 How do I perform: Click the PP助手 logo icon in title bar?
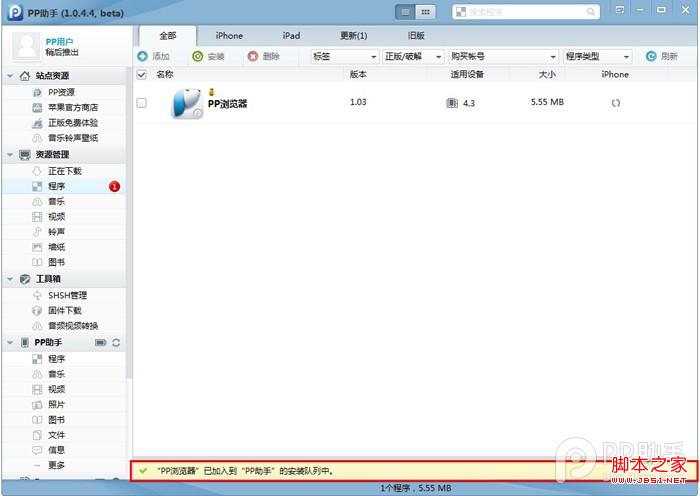pyautogui.click(x=15, y=13)
